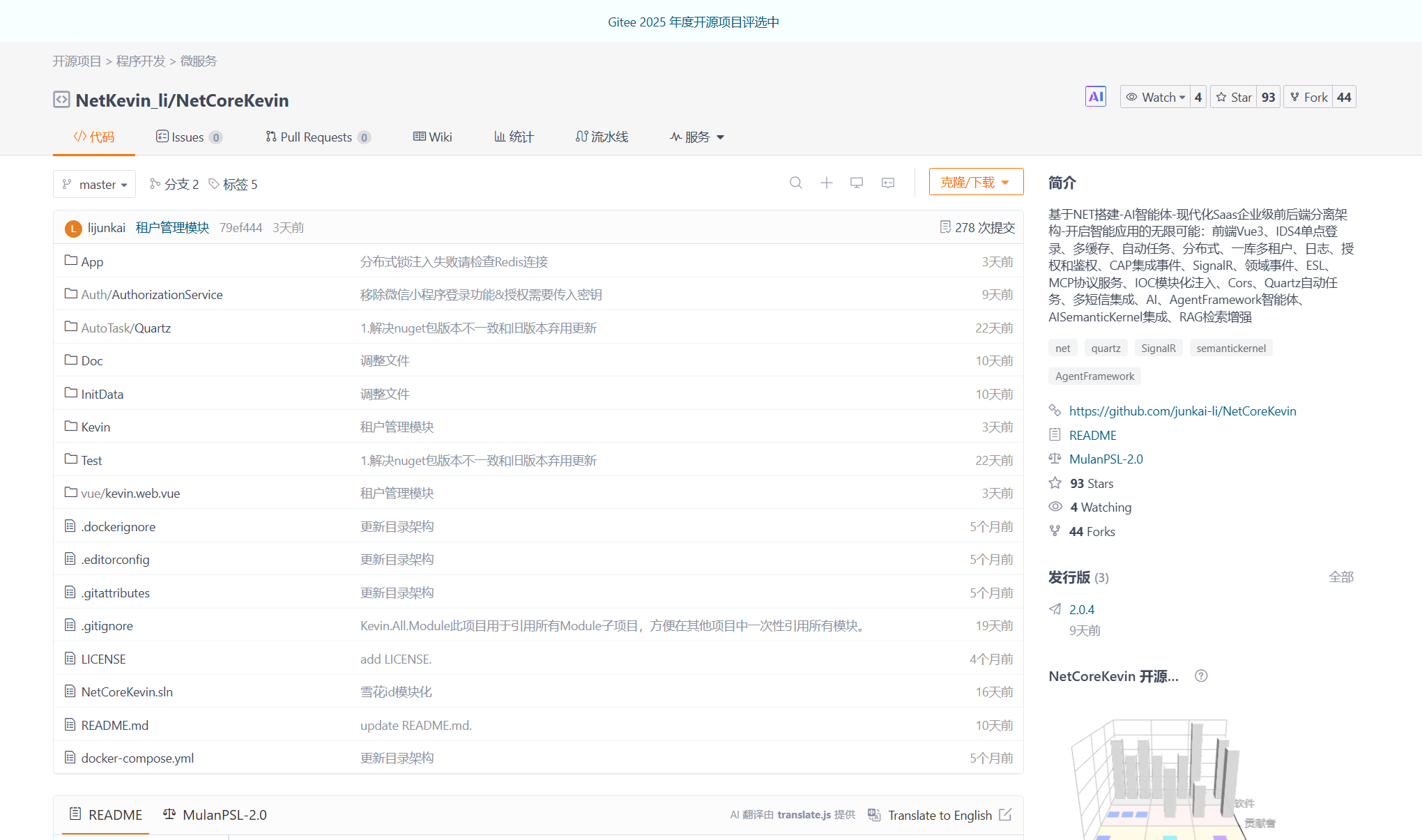
Task: Click the code review comment icon
Action: point(887,183)
